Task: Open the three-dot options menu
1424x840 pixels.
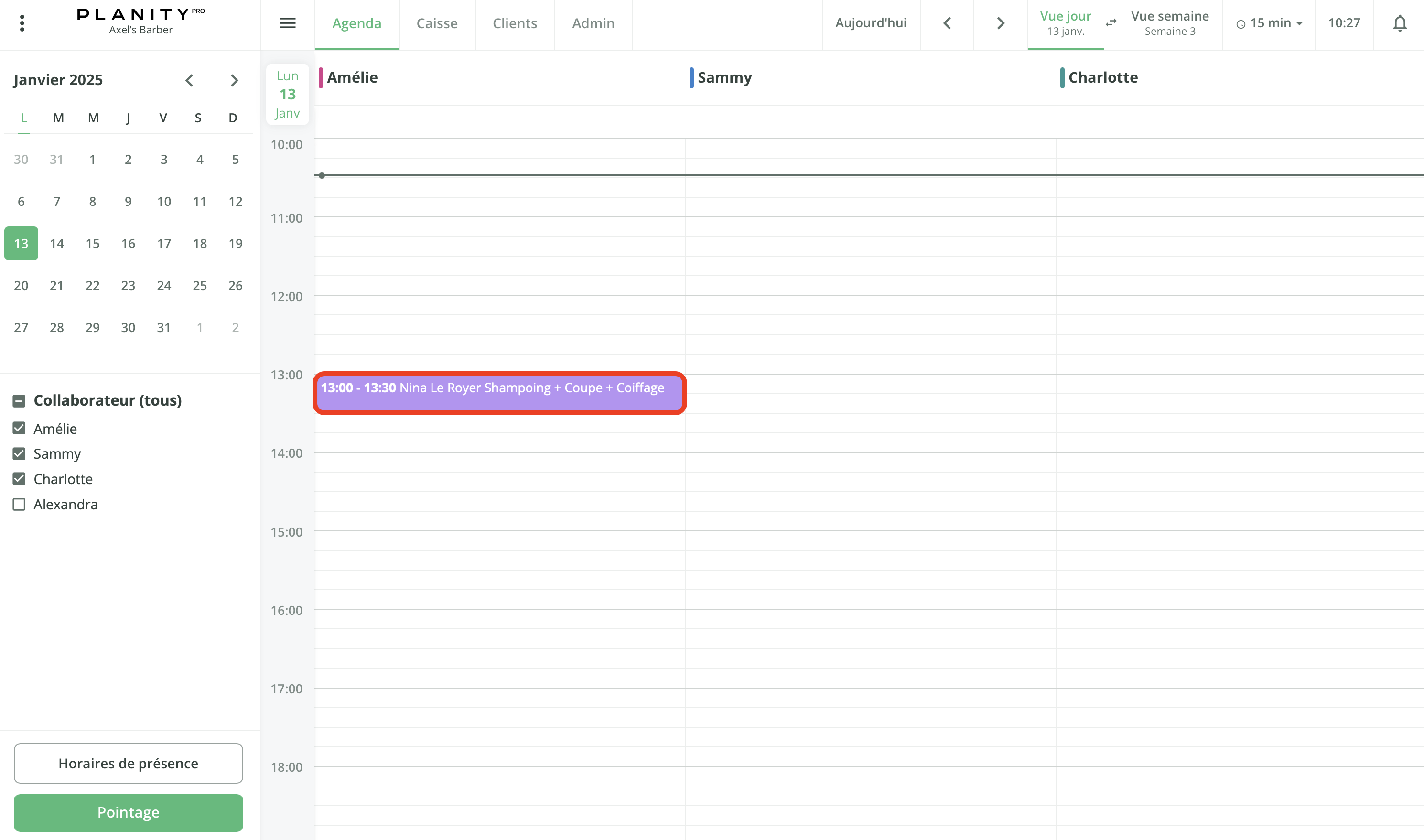Action: point(22,23)
